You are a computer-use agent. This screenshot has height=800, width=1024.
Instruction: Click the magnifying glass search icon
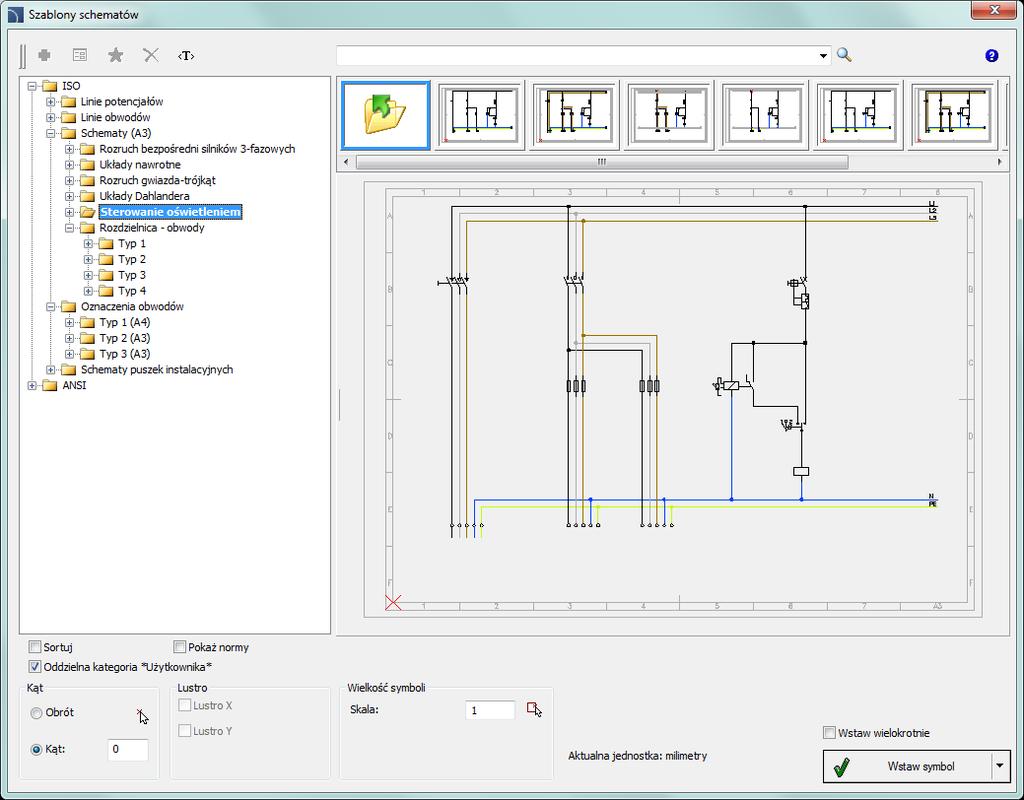coord(844,55)
